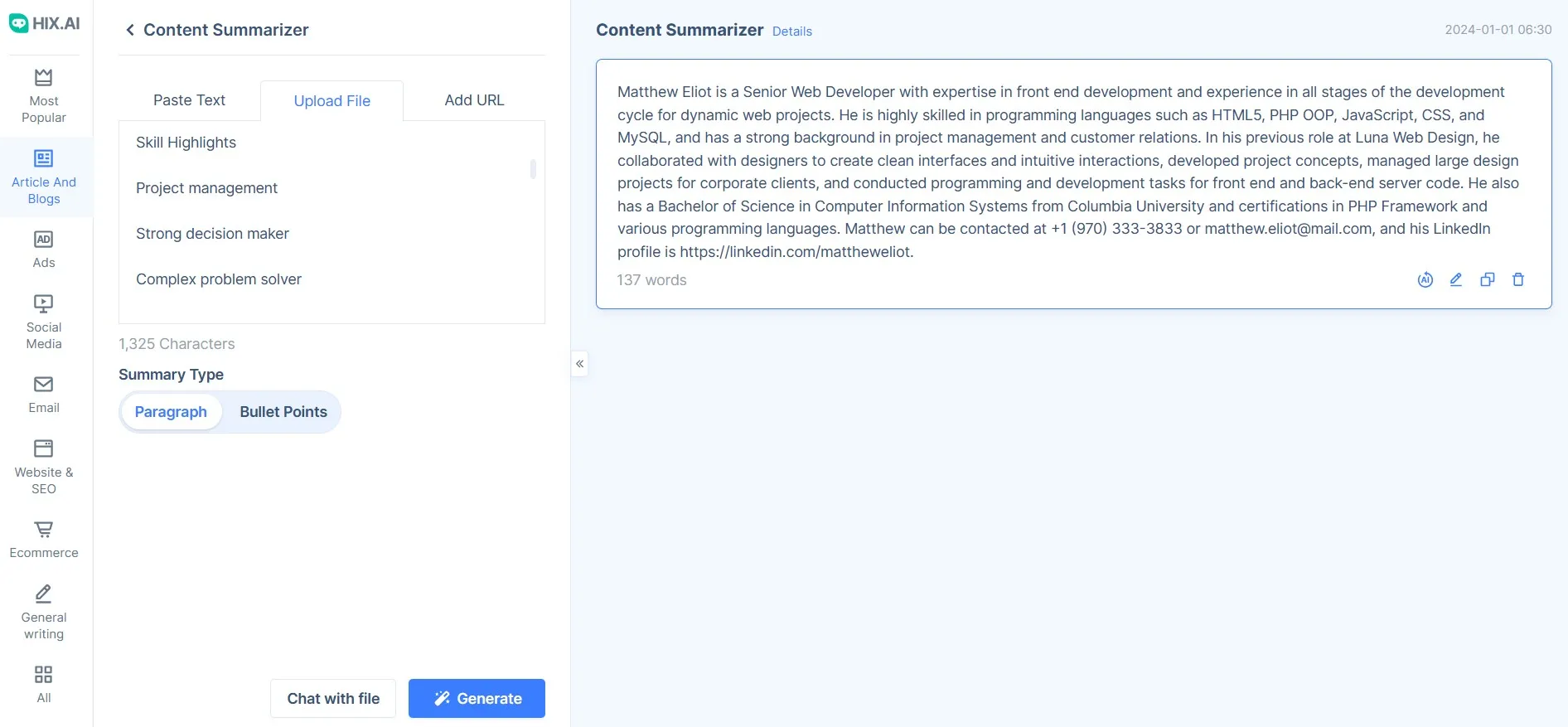Image resolution: width=1568 pixels, height=727 pixels.
Task: Click the AI regenerate icon on the summary
Action: click(1425, 279)
